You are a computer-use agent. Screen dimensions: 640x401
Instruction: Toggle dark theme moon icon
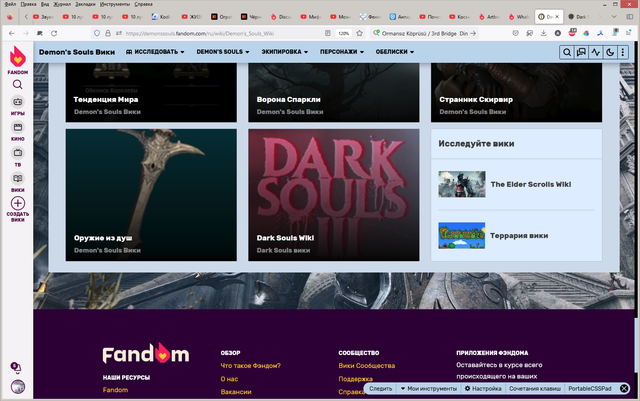[x=610, y=52]
